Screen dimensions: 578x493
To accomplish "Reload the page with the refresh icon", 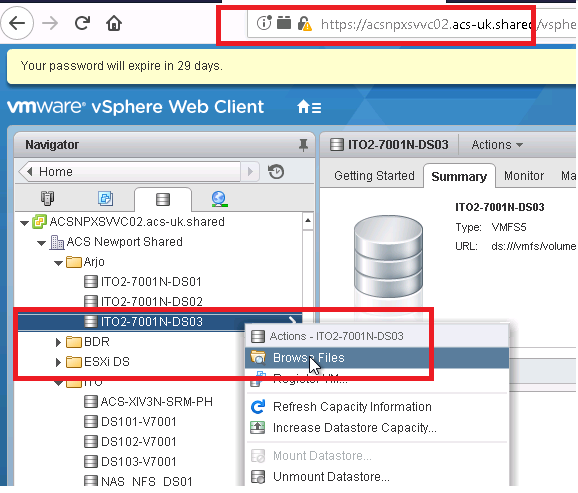I will [x=82, y=23].
